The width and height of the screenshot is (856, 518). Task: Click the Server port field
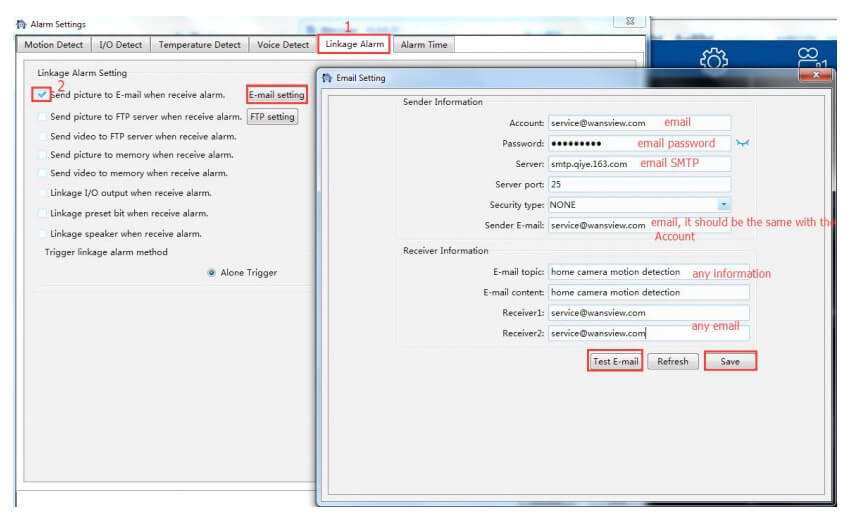[x=639, y=184]
